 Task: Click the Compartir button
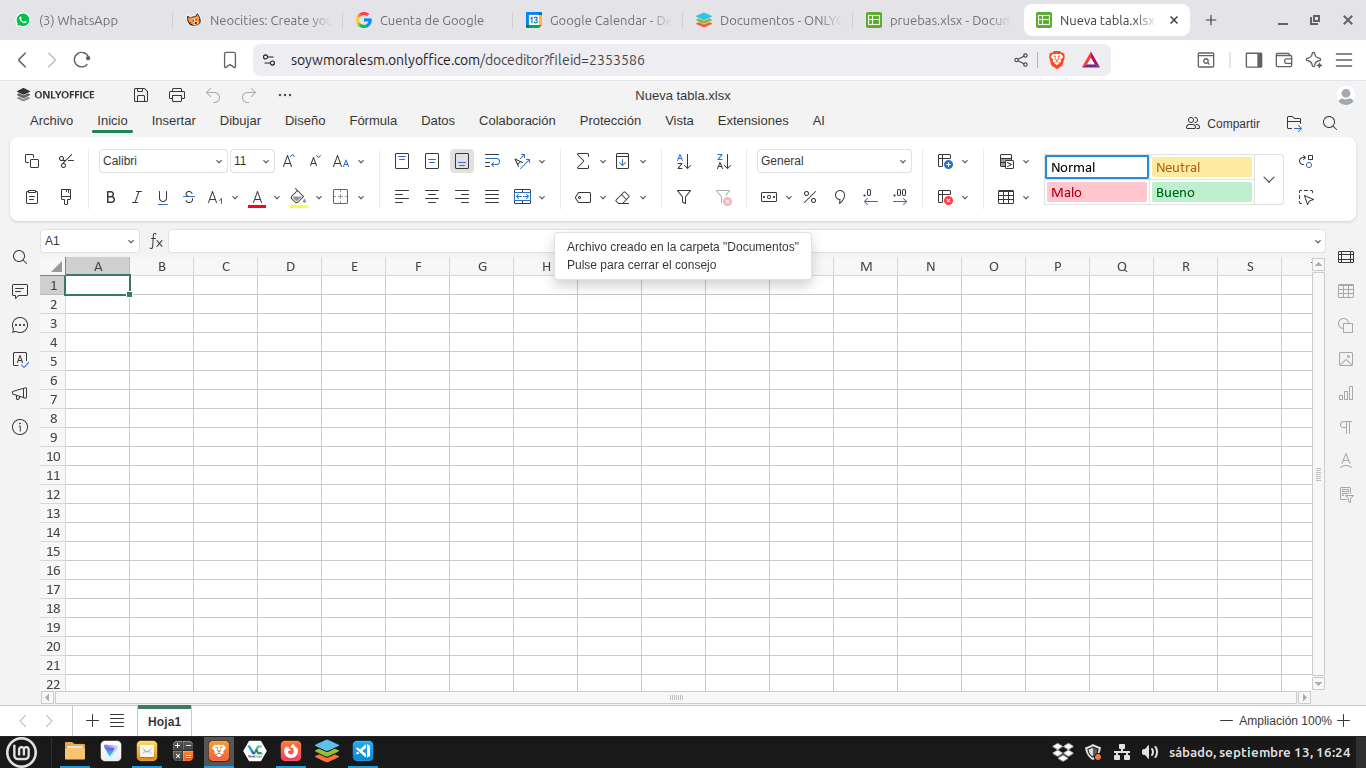pos(1223,123)
